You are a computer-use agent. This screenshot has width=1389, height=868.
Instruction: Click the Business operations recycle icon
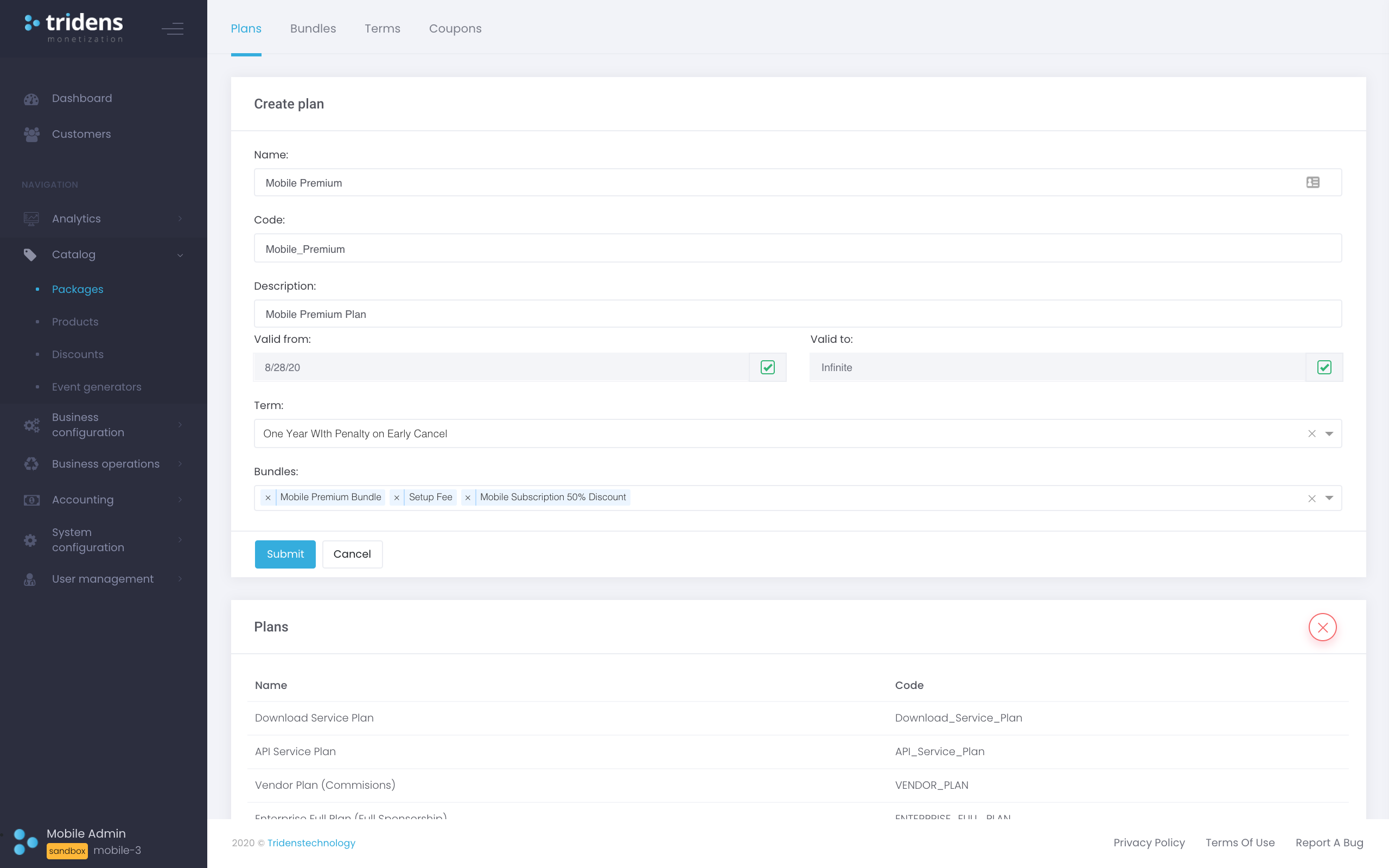[x=31, y=464]
